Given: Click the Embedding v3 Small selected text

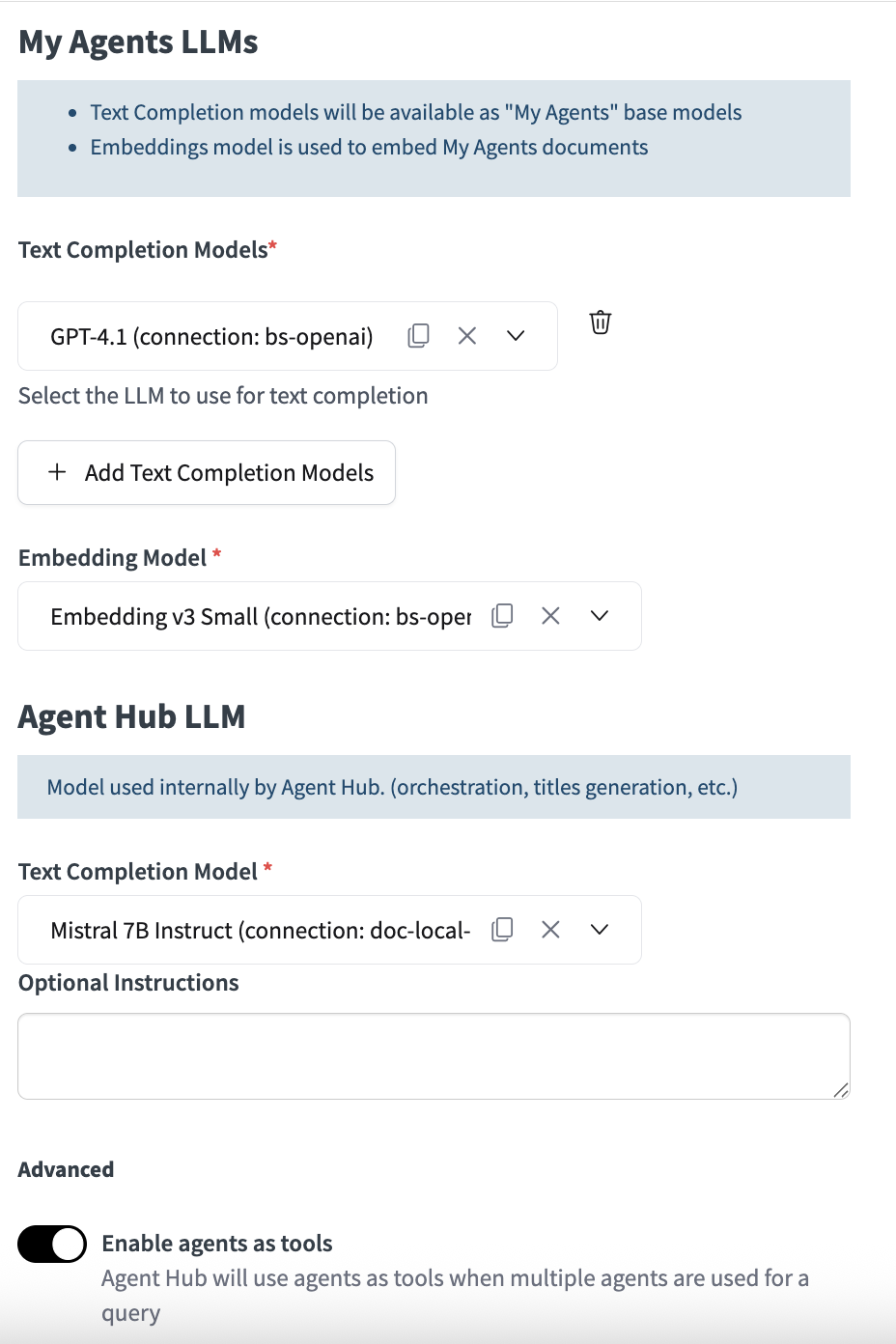Looking at the screenshot, I should [261, 617].
